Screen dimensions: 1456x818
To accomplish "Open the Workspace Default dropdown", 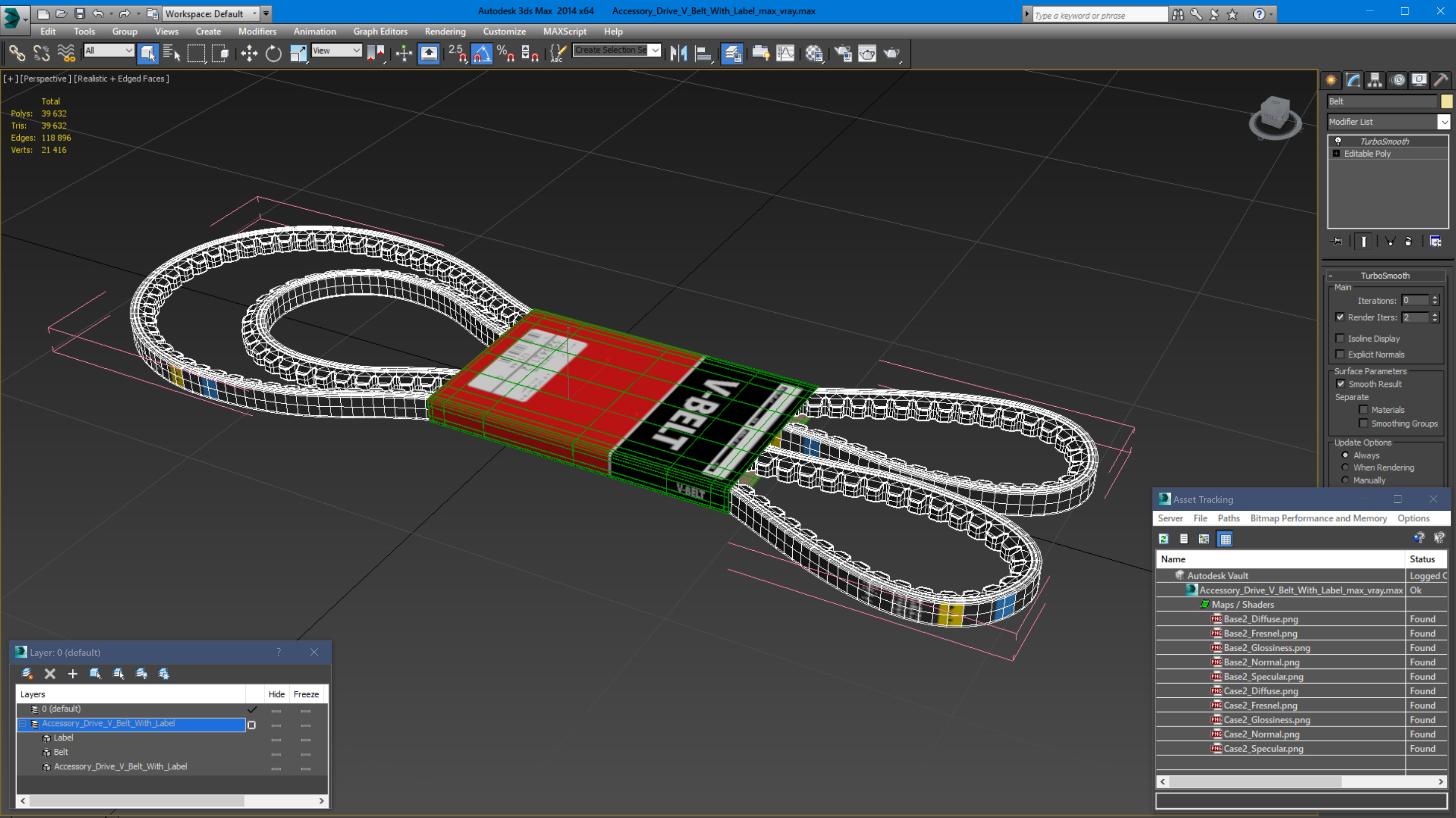I will (211, 14).
